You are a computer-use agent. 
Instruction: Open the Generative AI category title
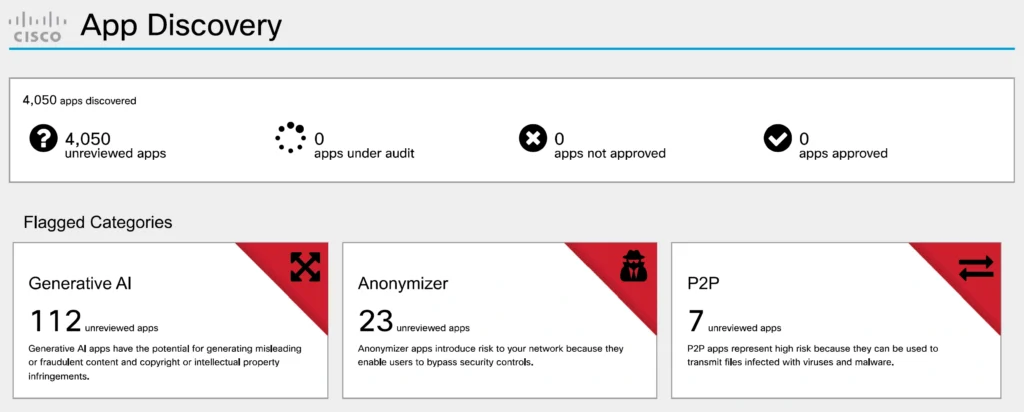point(80,283)
